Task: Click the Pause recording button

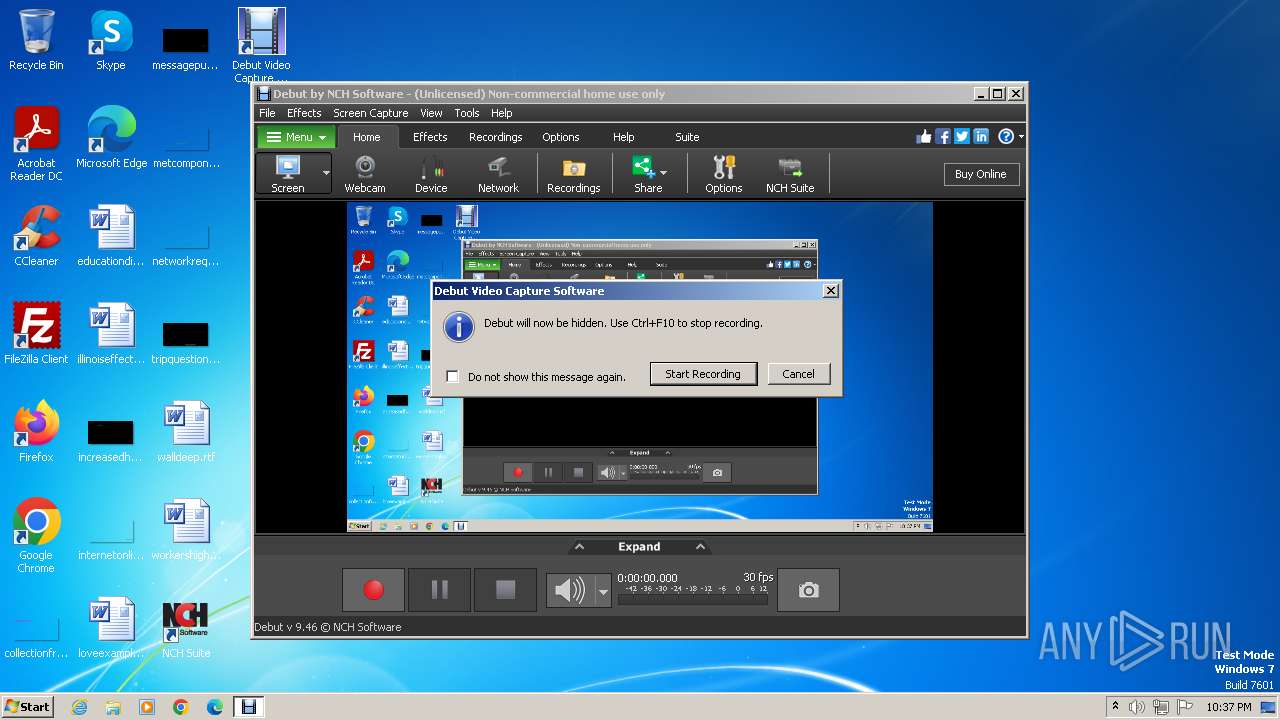Action: click(439, 590)
